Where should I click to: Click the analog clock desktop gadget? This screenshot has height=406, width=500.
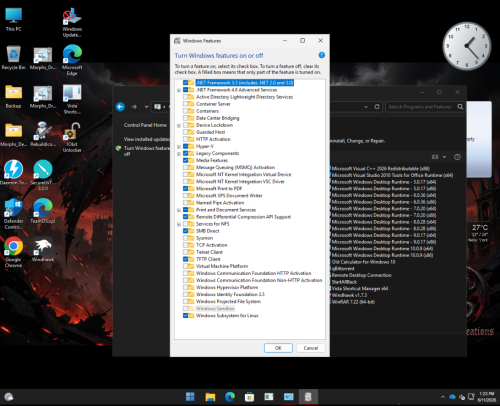[x=467, y=46]
